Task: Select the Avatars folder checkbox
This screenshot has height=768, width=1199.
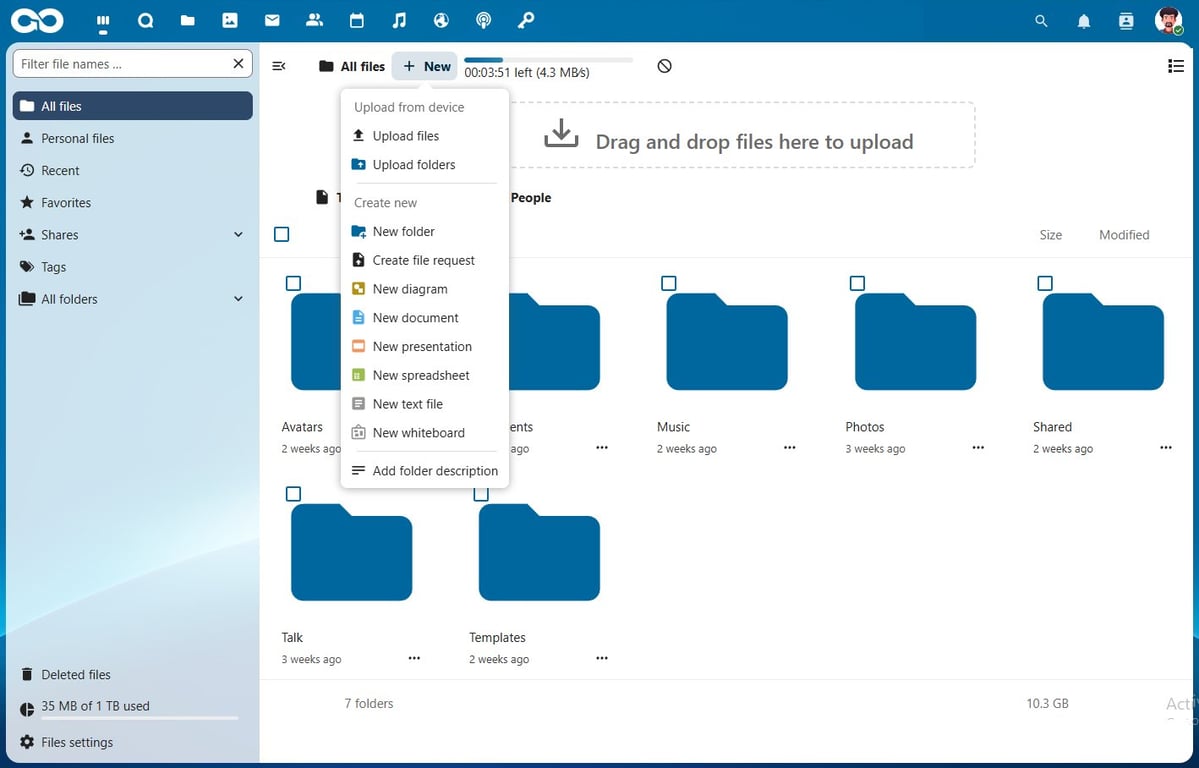Action: [293, 283]
